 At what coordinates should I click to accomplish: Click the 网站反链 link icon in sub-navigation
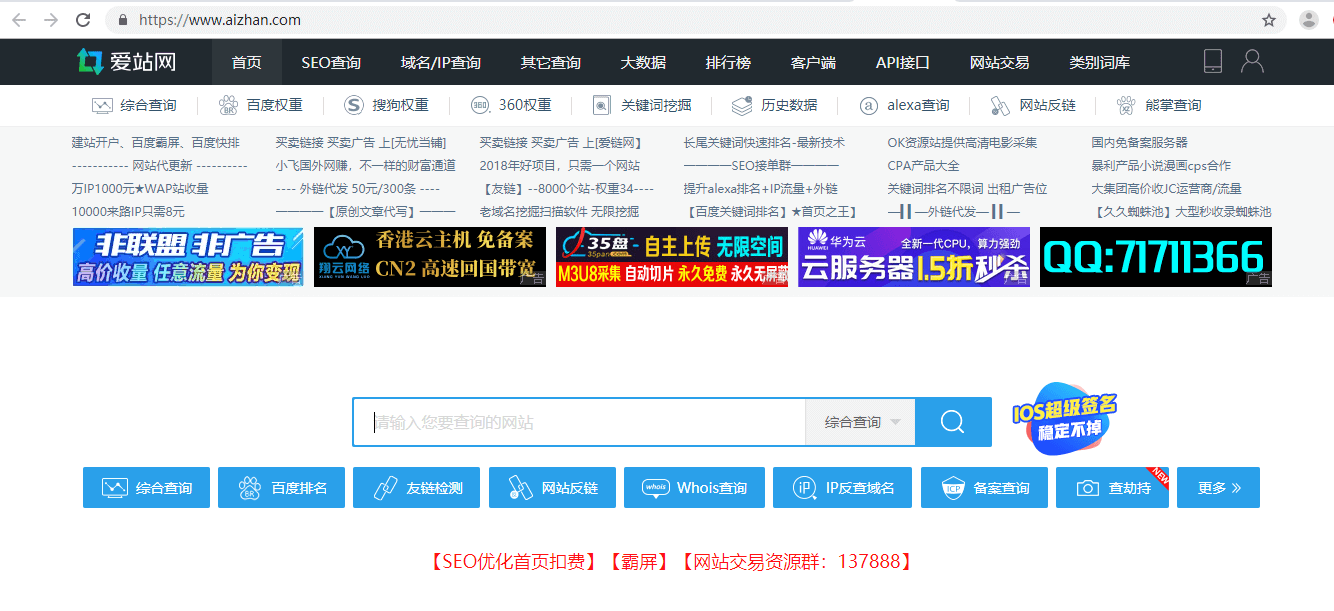[x=1000, y=105]
